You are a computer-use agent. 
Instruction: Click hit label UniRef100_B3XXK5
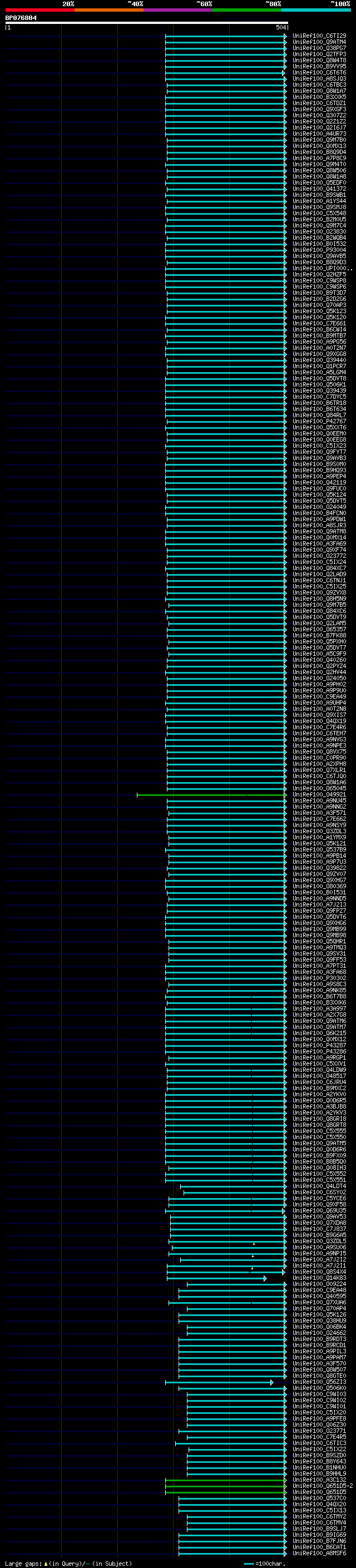[x=319, y=97]
